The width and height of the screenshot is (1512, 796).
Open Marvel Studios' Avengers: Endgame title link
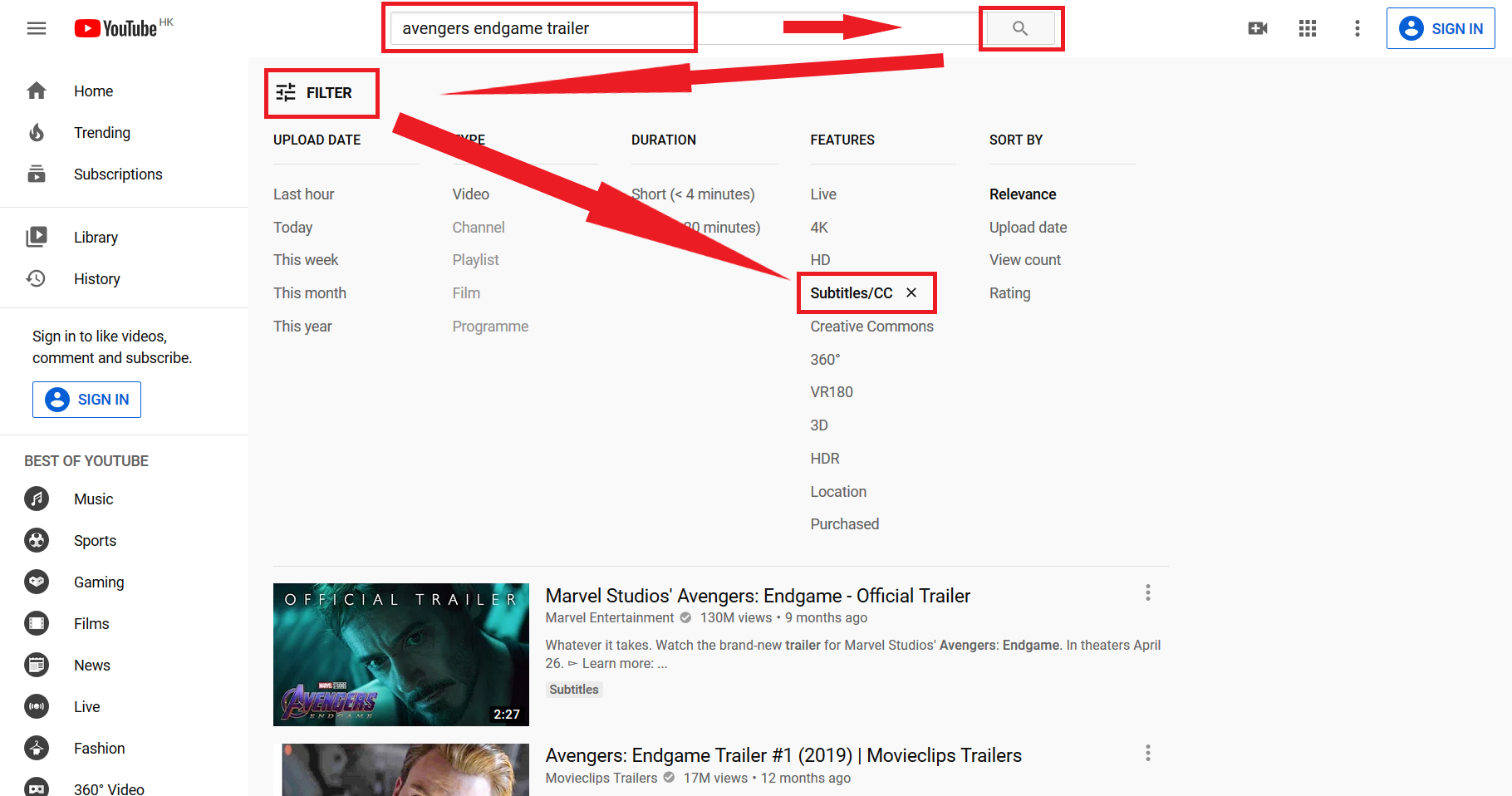pos(758,596)
